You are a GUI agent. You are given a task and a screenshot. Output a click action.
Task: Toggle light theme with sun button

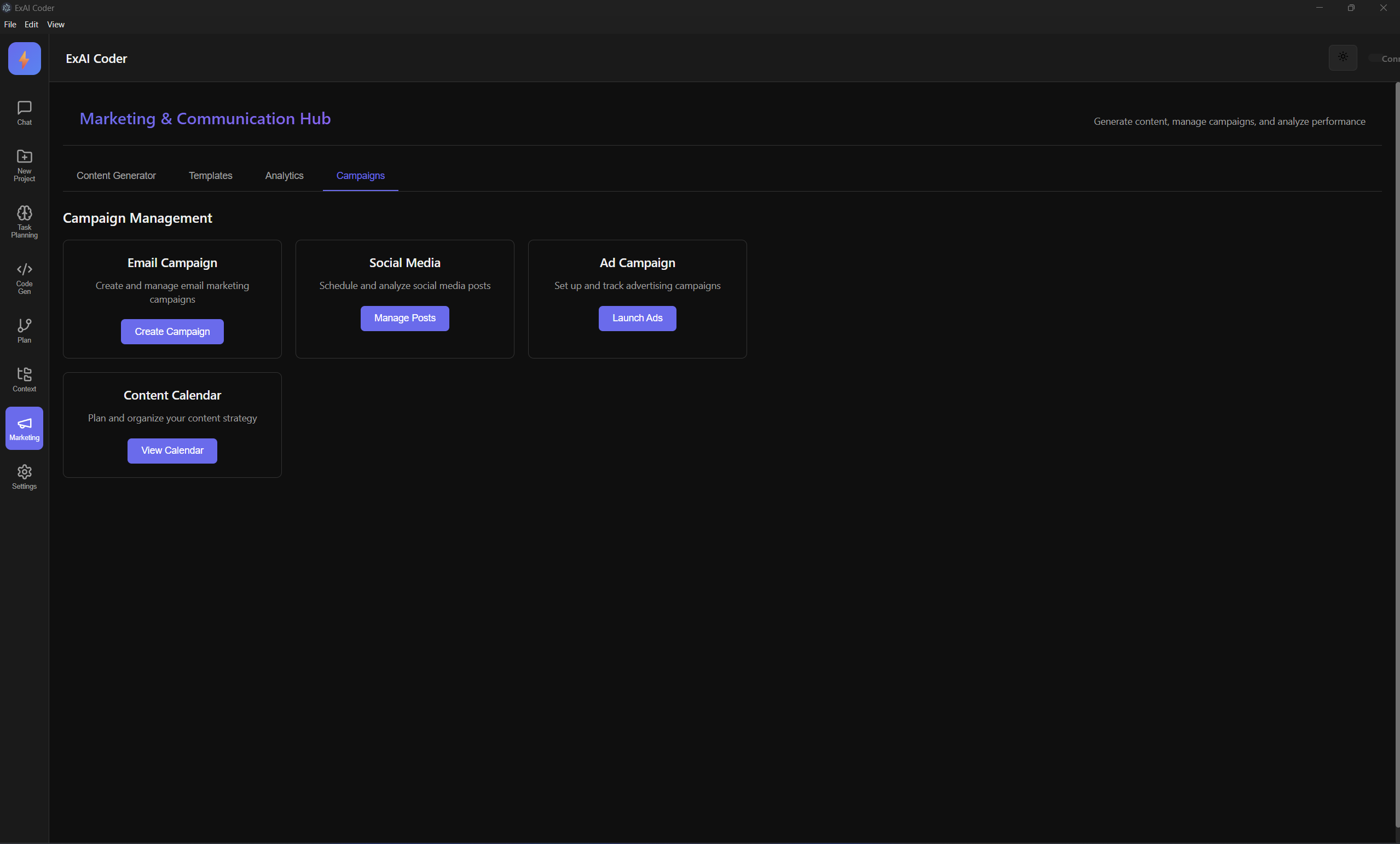point(1342,57)
